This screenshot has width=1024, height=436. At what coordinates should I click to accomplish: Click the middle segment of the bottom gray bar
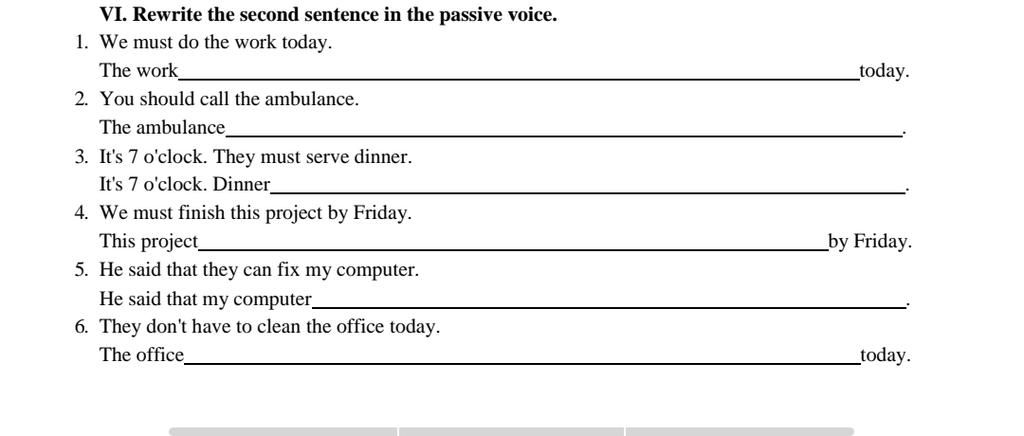pyautogui.click(x=511, y=431)
